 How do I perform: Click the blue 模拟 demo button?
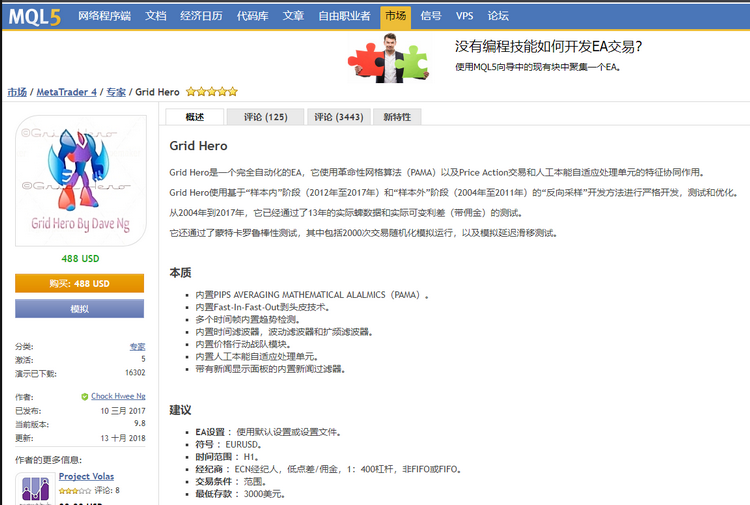tap(79, 309)
